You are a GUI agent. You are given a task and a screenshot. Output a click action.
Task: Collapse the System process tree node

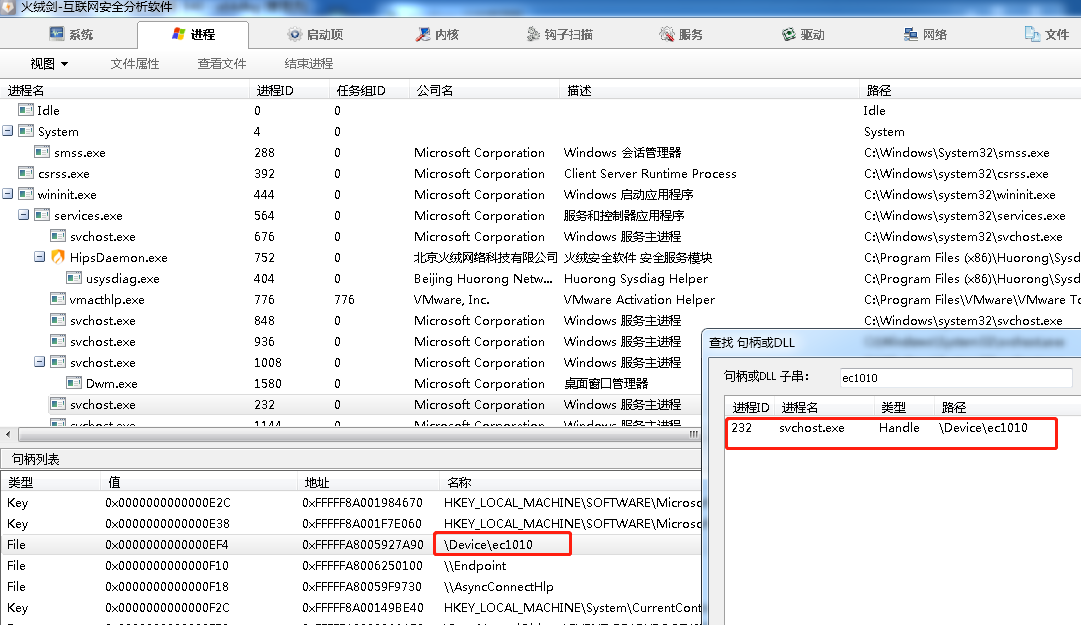(8, 131)
